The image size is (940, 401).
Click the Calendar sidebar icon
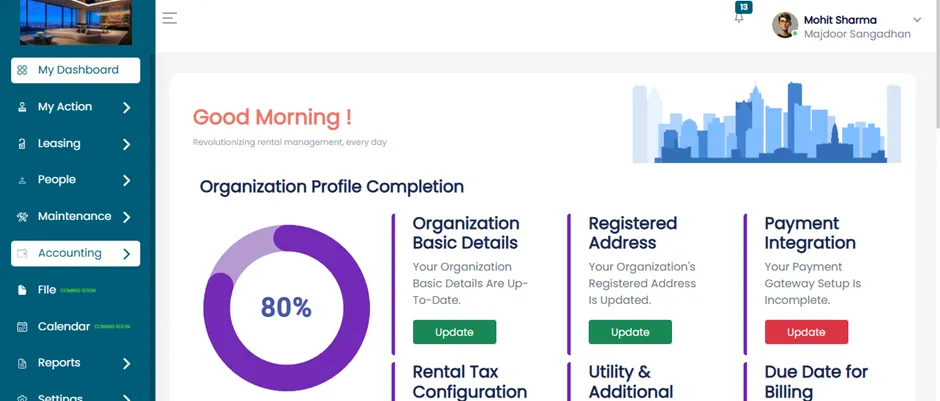click(x=22, y=327)
